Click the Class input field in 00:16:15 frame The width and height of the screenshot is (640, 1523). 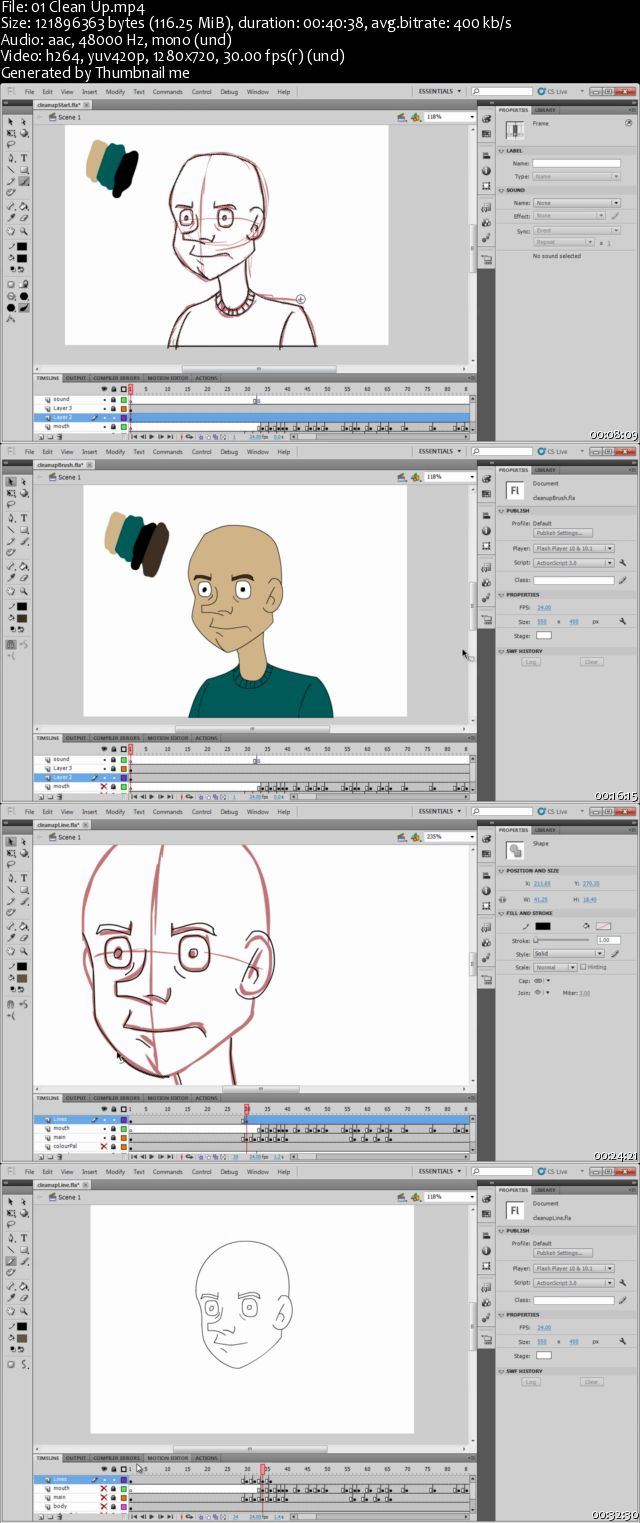click(574, 580)
